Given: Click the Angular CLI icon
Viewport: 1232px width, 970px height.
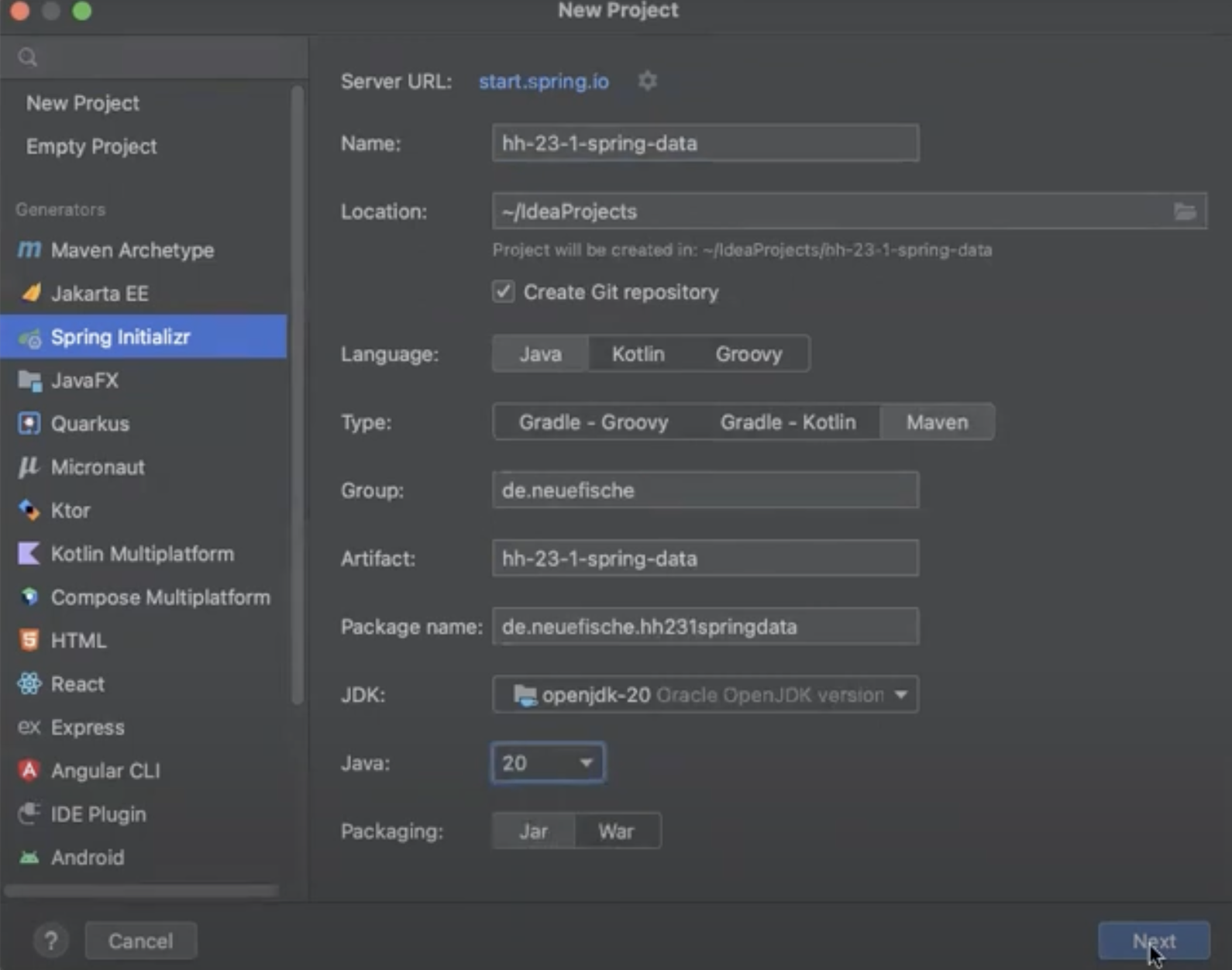Looking at the screenshot, I should coord(29,770).
